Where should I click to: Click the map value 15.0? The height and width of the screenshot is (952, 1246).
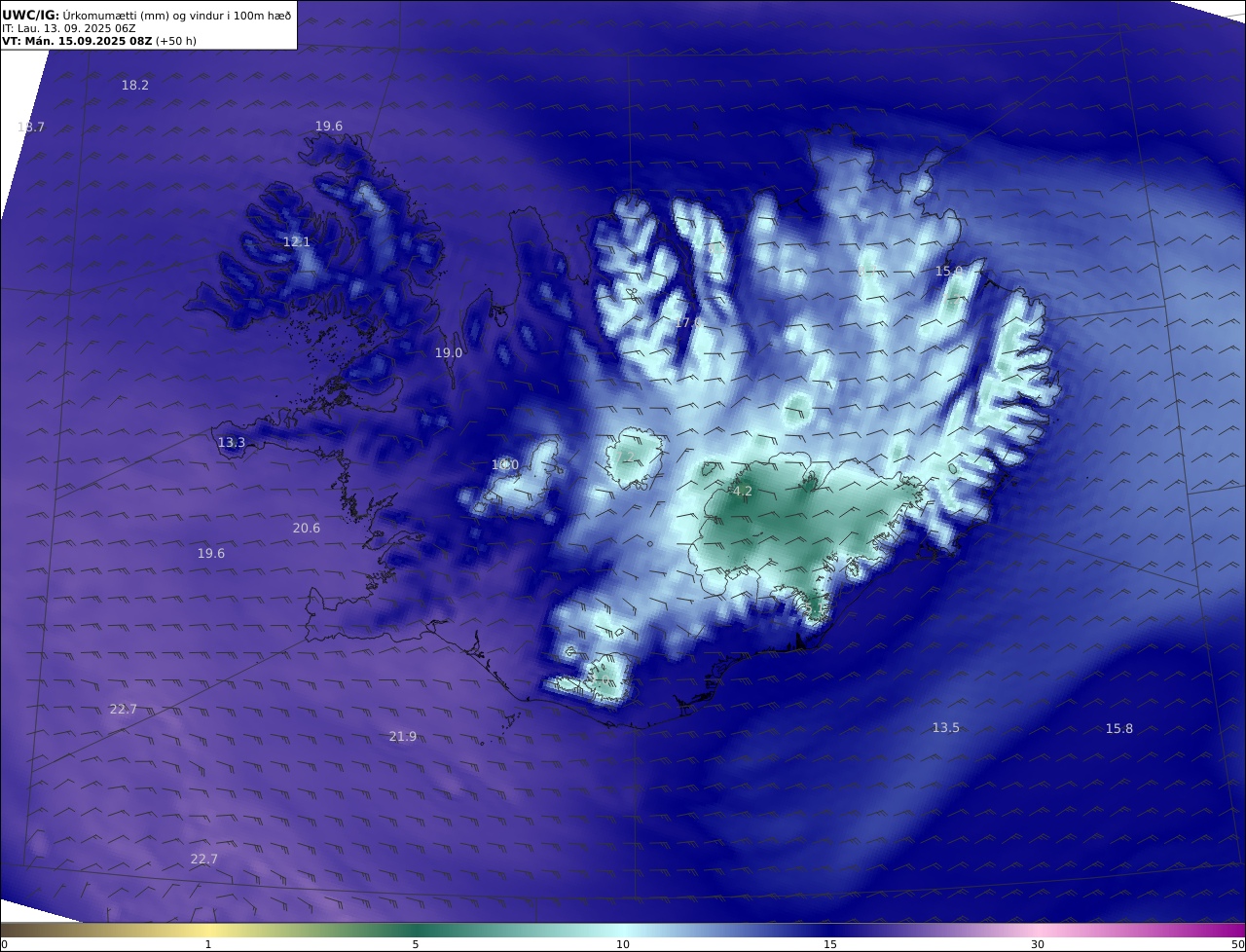point(949,272)
